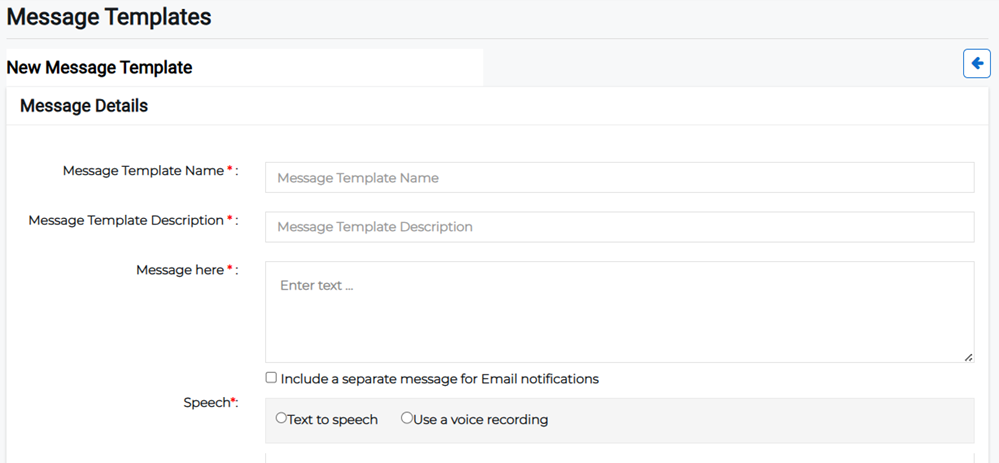Click the Message Template Description input
This screenshot has width=999, height=463.
(619, 227)
